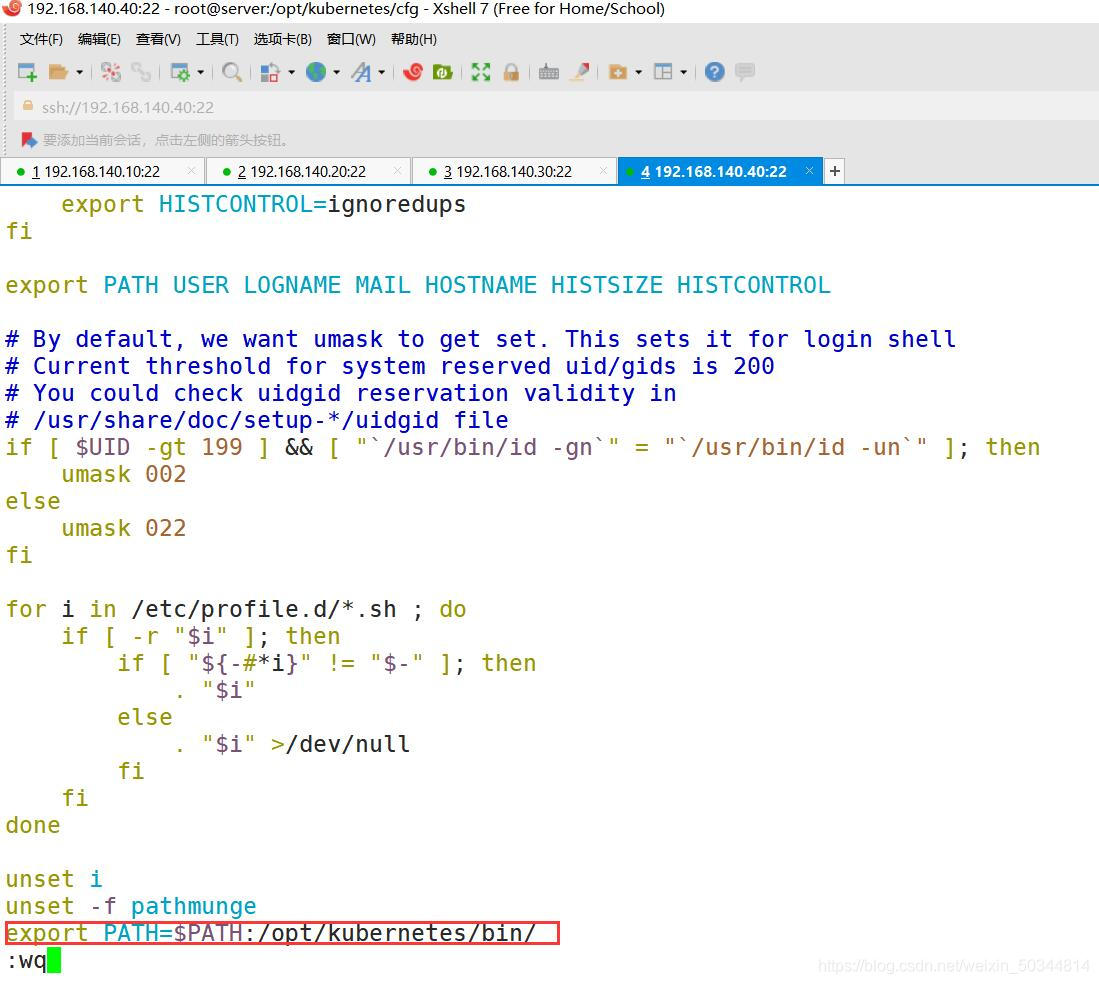
Task: Expand the Font dropdown arrow
Action: (x=381, y=71)
